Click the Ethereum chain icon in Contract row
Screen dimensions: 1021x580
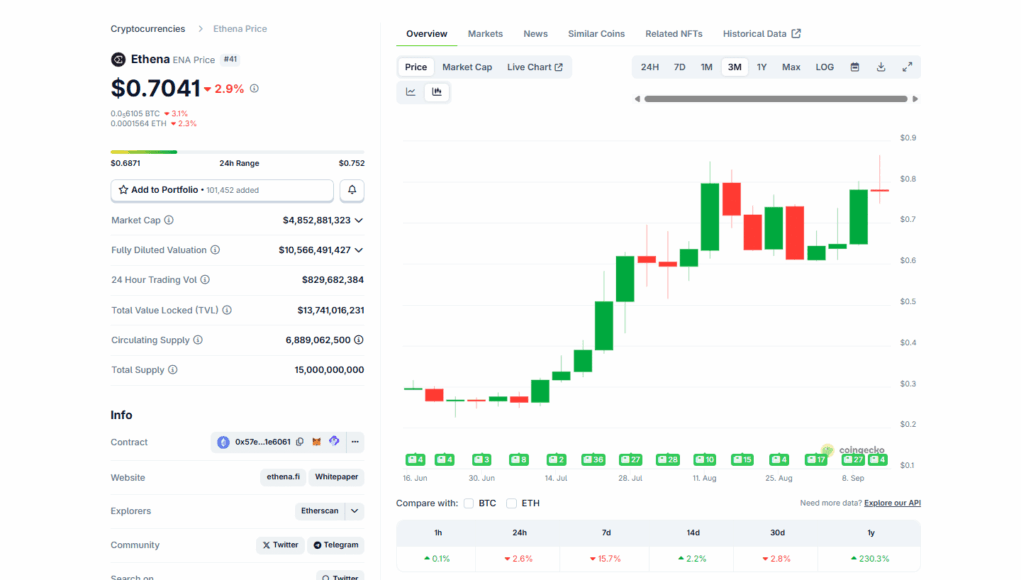(223, 442)
